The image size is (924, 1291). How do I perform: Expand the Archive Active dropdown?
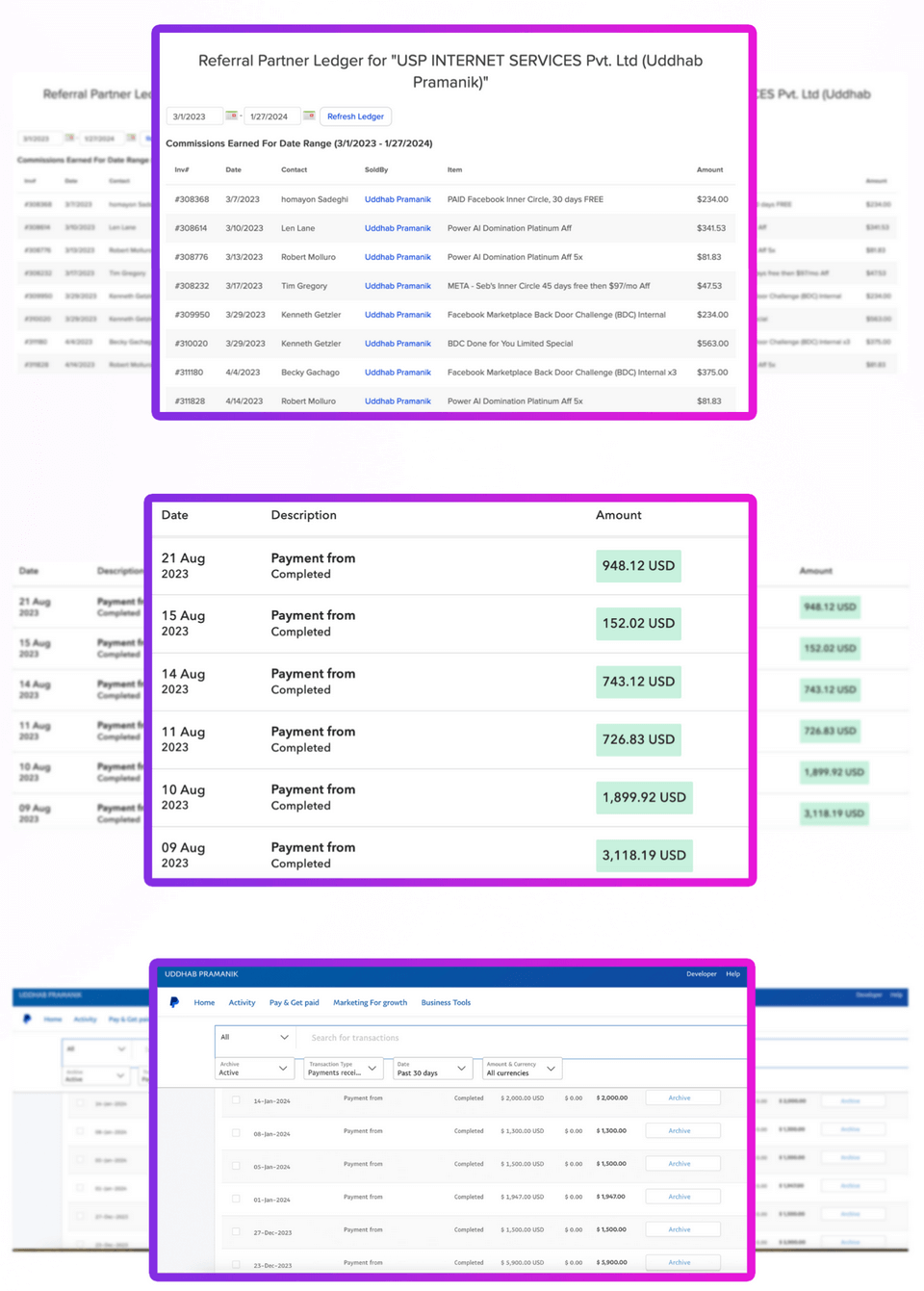254,1069
